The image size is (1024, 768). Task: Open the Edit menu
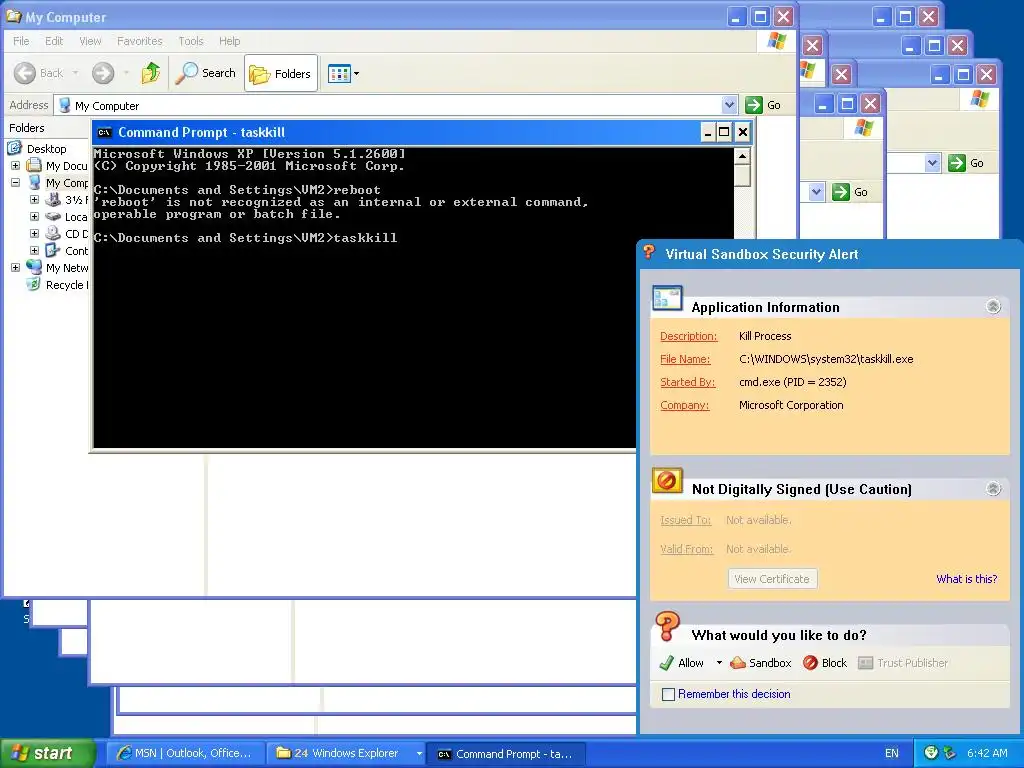[54, 40]
